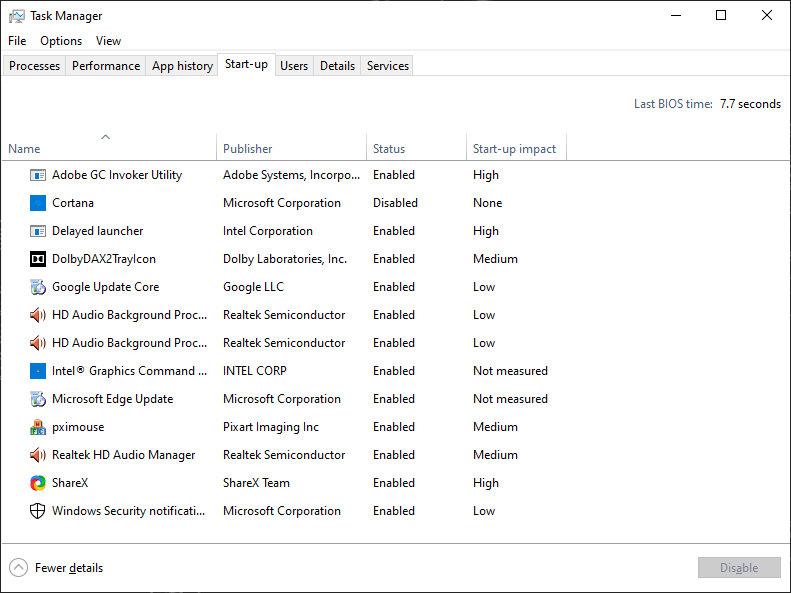Screen dimensions: 791x593
Task: Click the Intel Graphics Command icon
Action: (x=38, y=371)
